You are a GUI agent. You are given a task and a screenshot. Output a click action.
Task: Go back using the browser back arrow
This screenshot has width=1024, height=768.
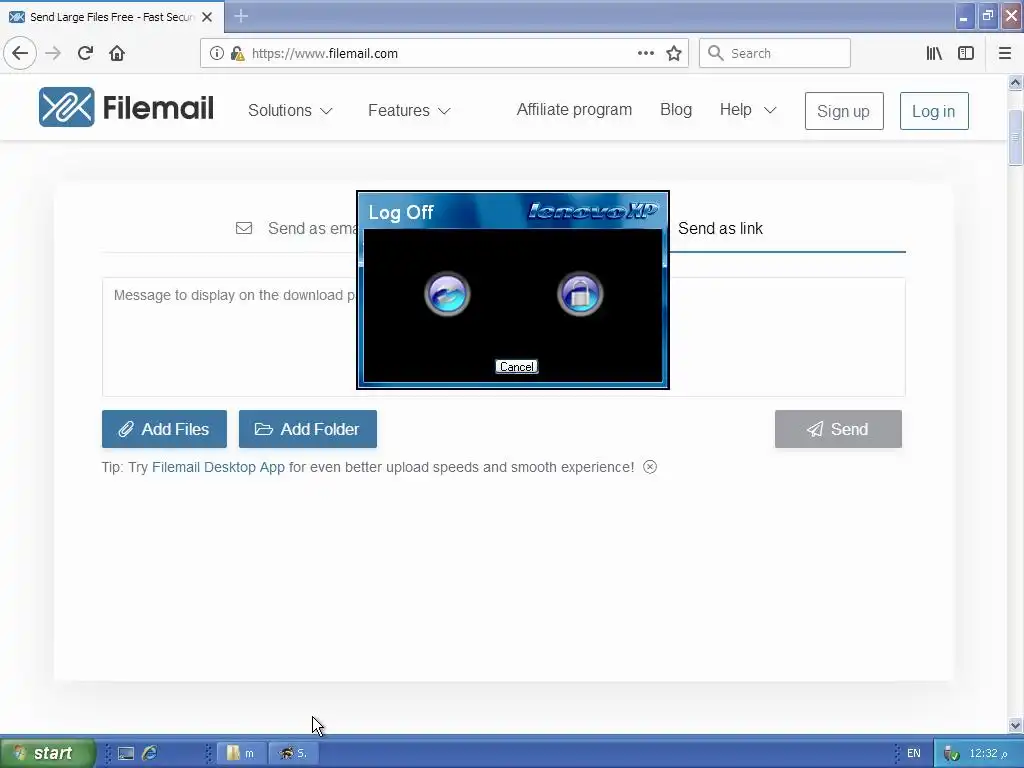point(20,53)
